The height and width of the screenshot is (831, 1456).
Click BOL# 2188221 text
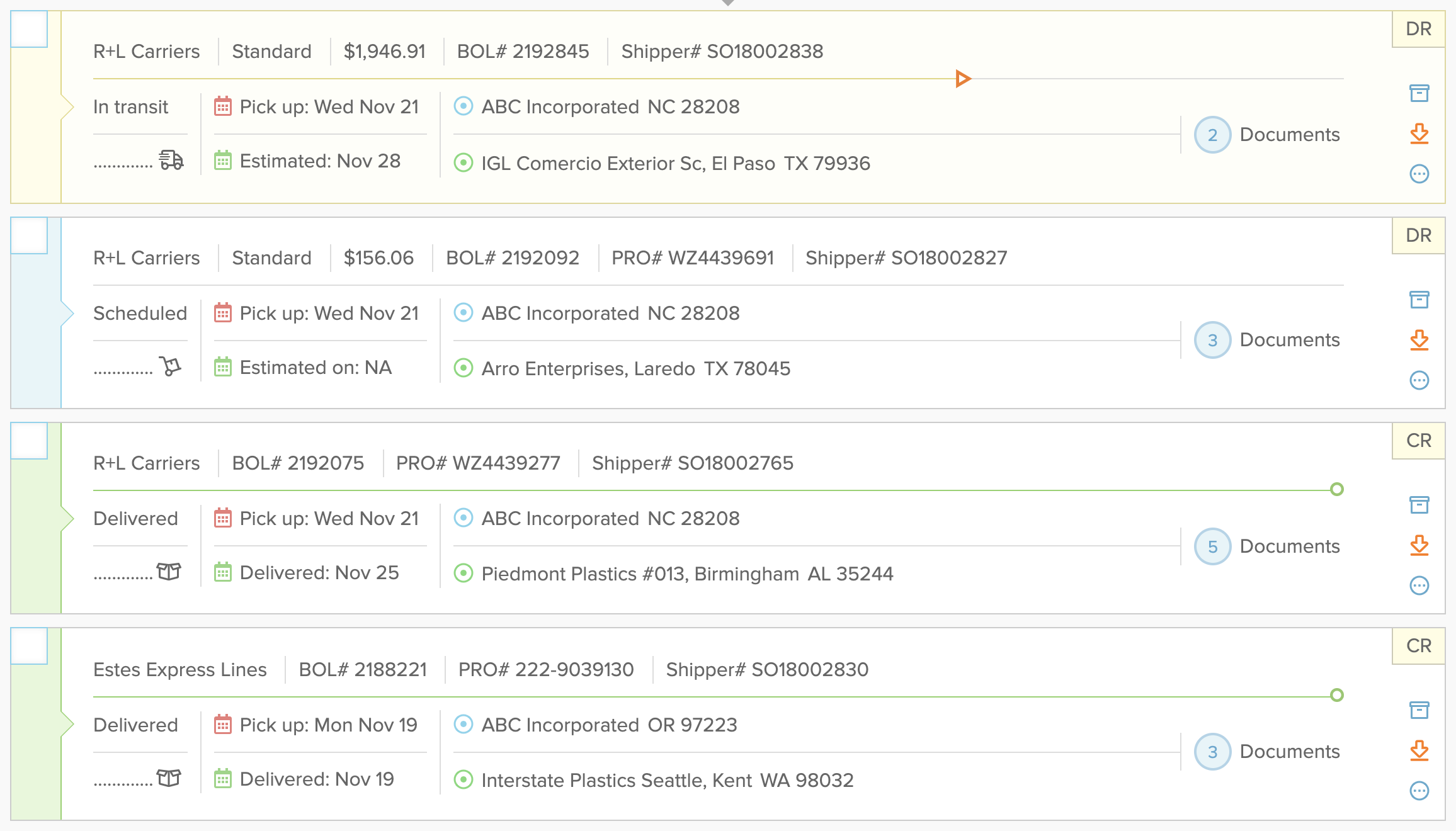[363, 670]
